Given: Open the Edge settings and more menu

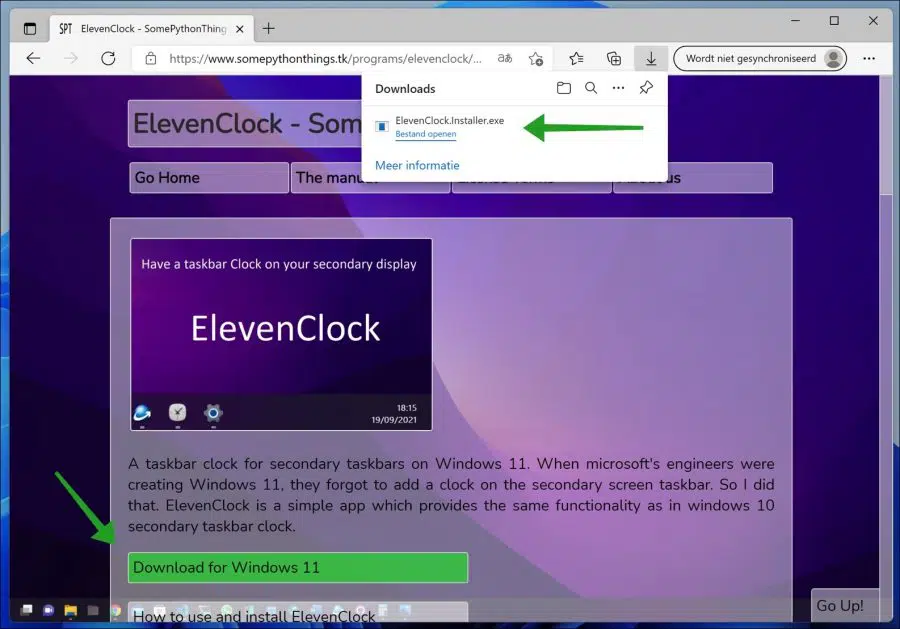Looking at the screenshot, I should [869, 59].
